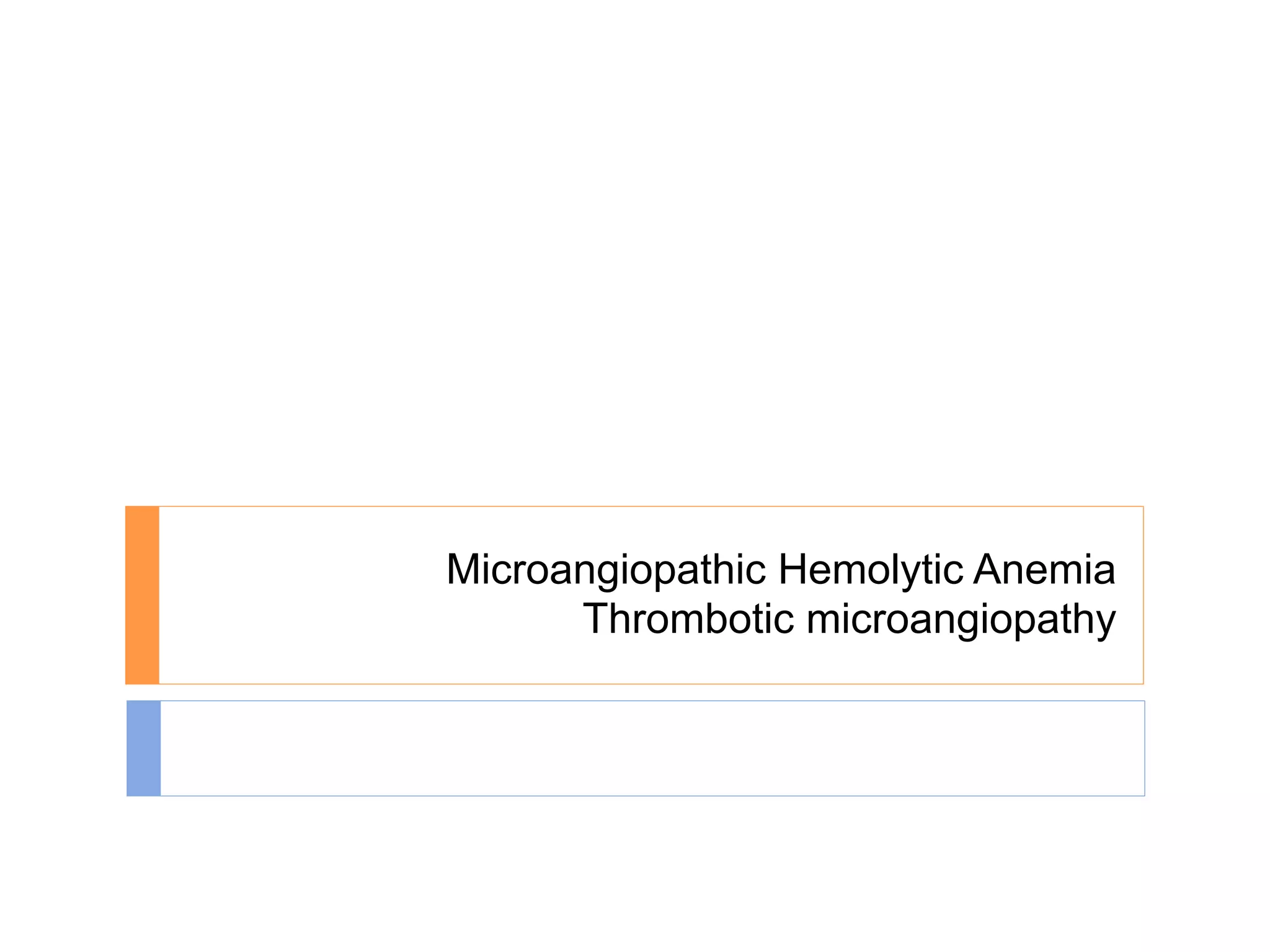
Task: Click the word "microangiopathy" on the second line
Action: 961,620
